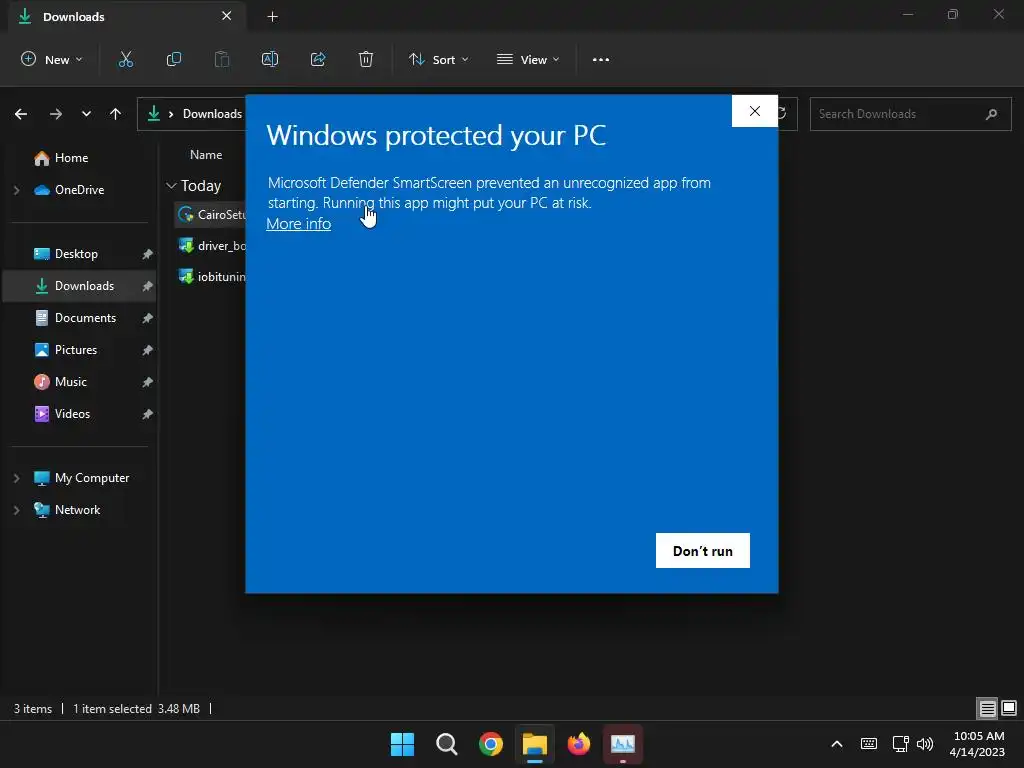Click the Copy icon in toolbar
This screenshot has width=1024, height=768.
click(x=174, y=59)
